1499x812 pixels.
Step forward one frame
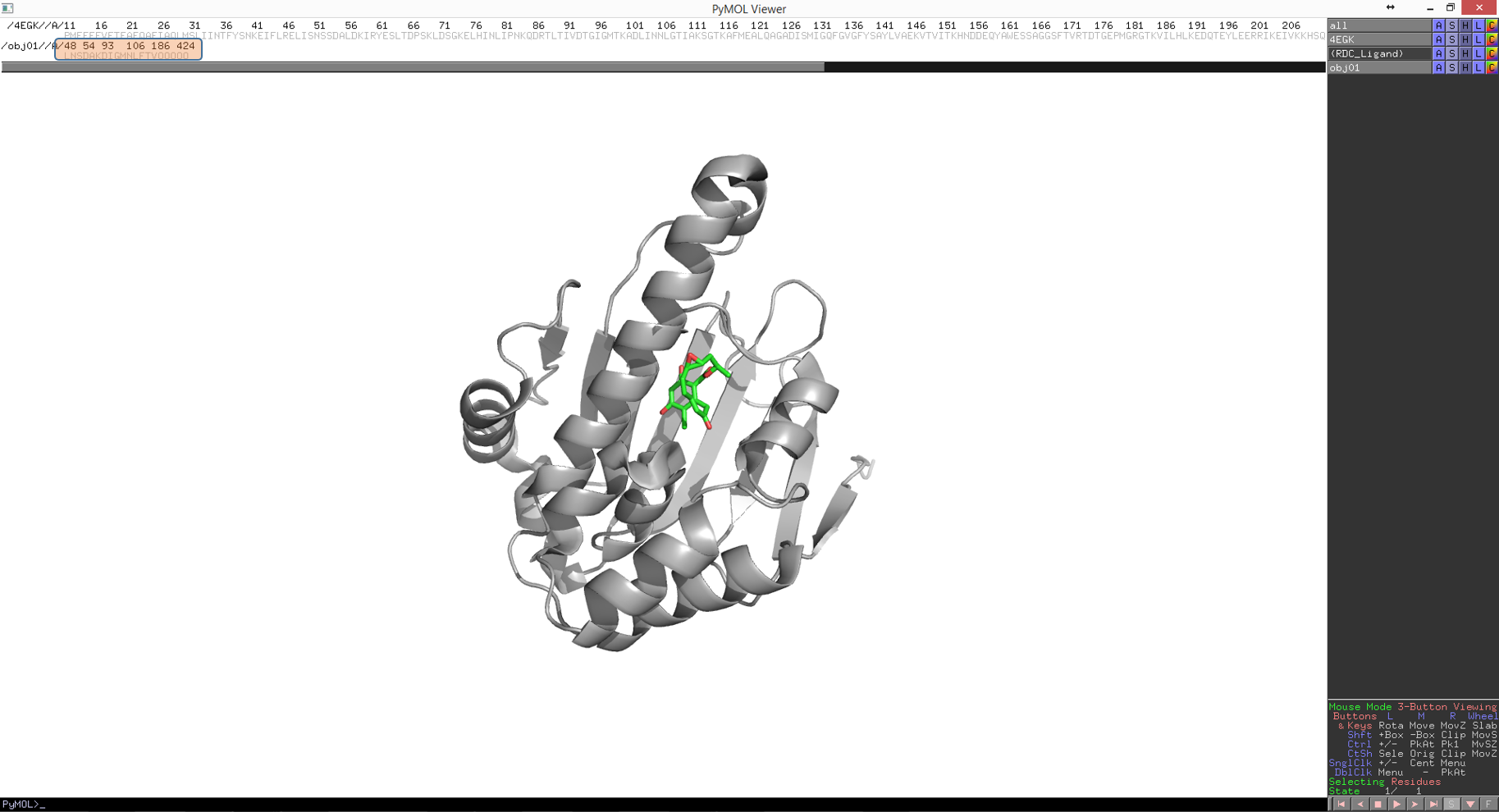pos(1415,805)
